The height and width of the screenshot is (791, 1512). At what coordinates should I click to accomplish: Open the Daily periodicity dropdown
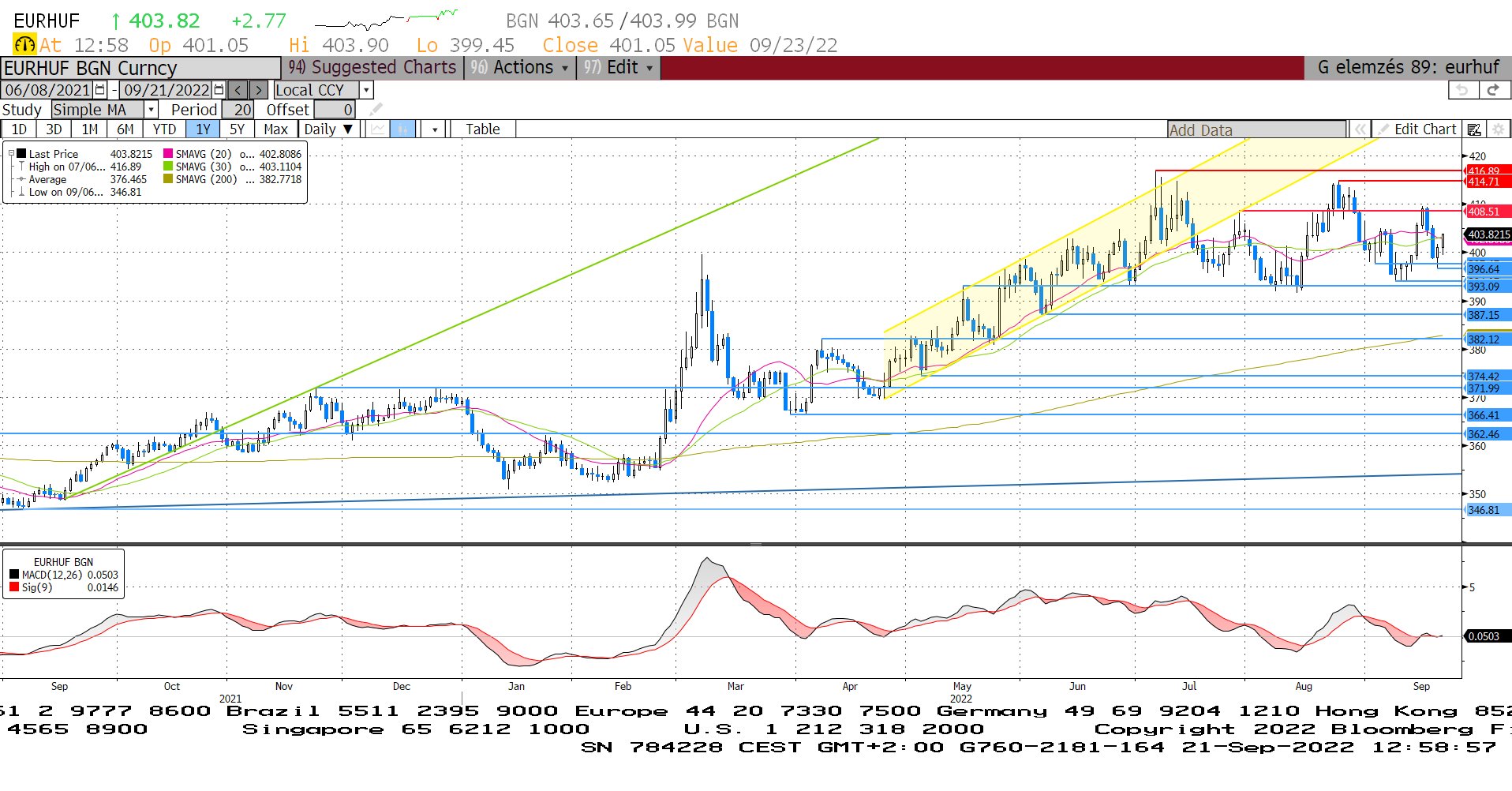(x=331, y=129)
